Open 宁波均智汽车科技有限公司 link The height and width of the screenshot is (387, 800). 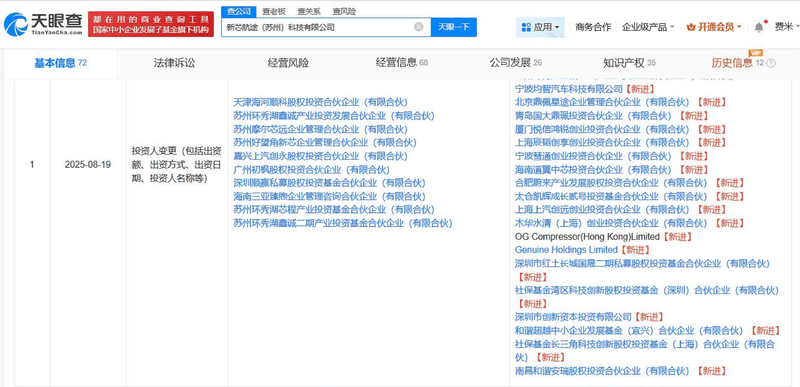[569, 89]
